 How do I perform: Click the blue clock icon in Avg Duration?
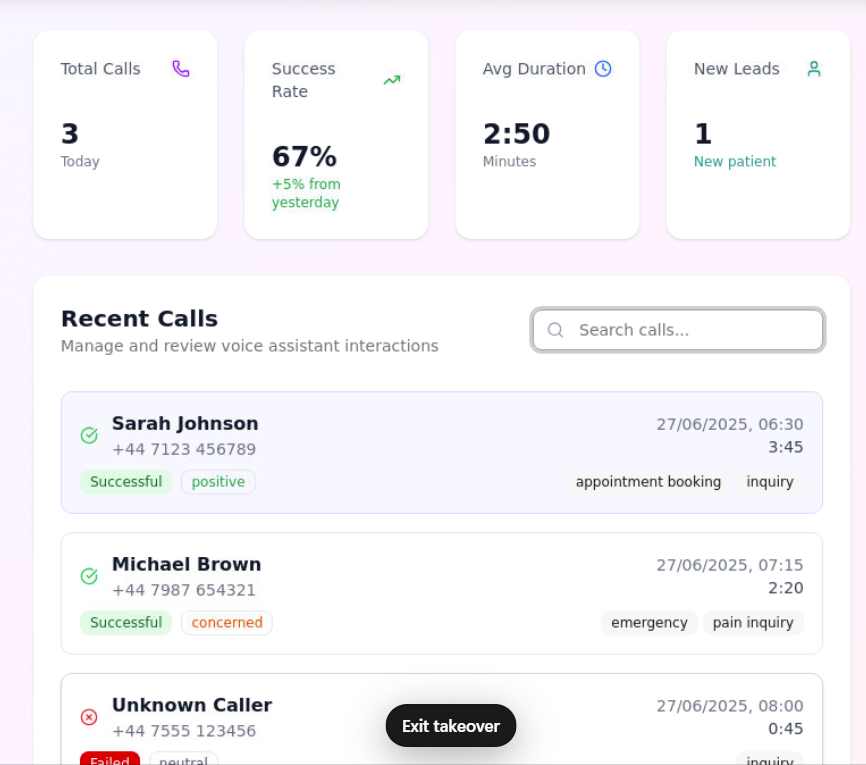[x=603, y=69]
